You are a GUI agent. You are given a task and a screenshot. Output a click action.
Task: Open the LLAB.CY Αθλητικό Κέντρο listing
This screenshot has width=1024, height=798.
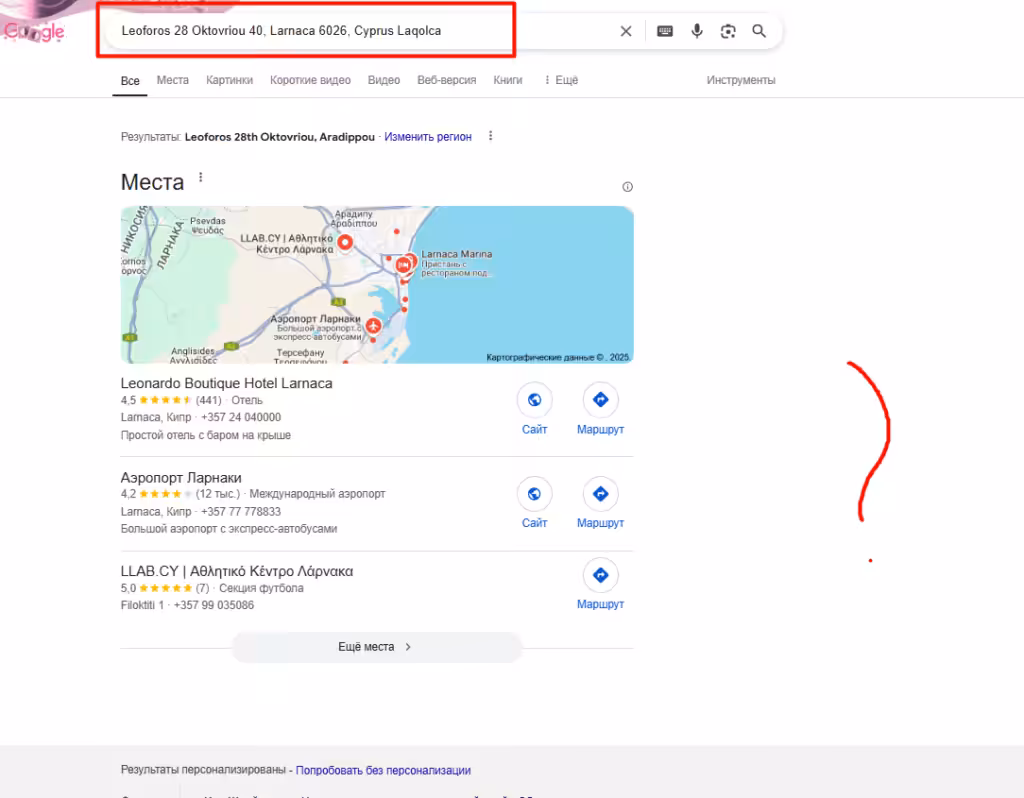(x=237, y=571)
